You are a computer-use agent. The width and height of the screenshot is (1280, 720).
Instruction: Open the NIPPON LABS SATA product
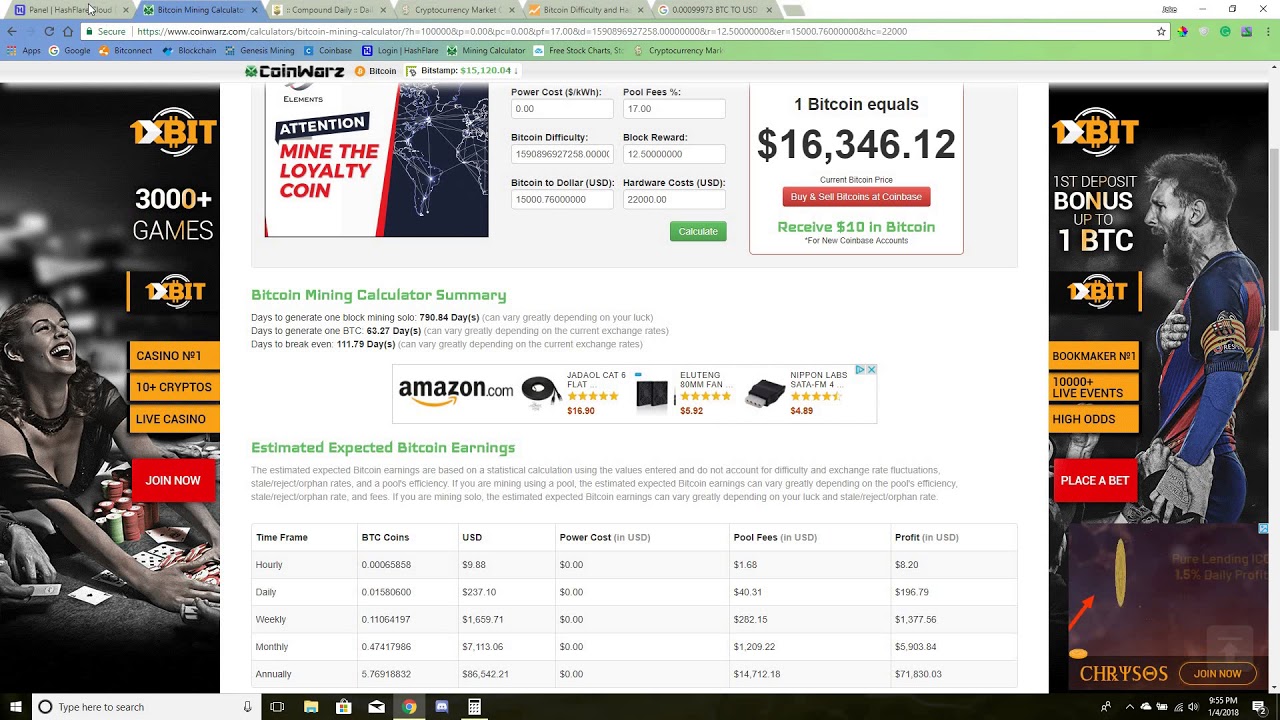coord(798,393)
